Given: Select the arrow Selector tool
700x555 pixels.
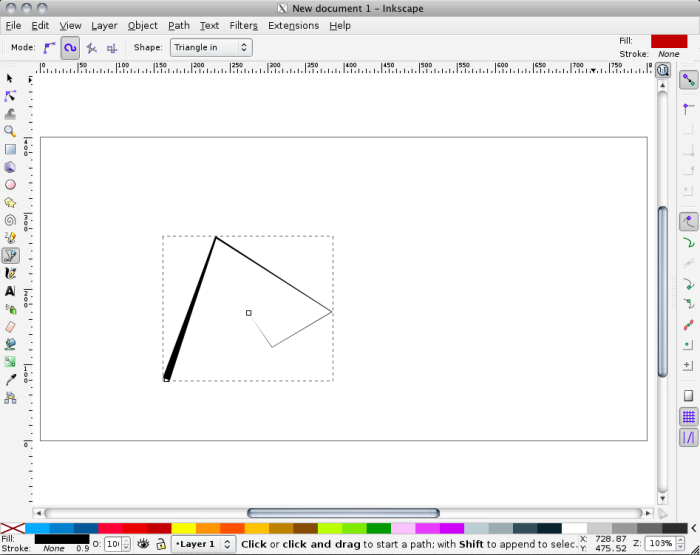Looking at the screenshot, I should click(x=10, y=78).
